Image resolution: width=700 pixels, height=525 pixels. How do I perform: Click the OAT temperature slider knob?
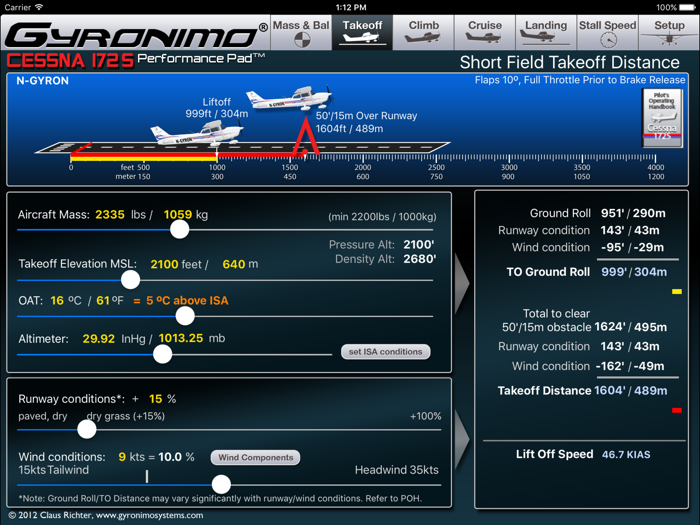[185, 316]
